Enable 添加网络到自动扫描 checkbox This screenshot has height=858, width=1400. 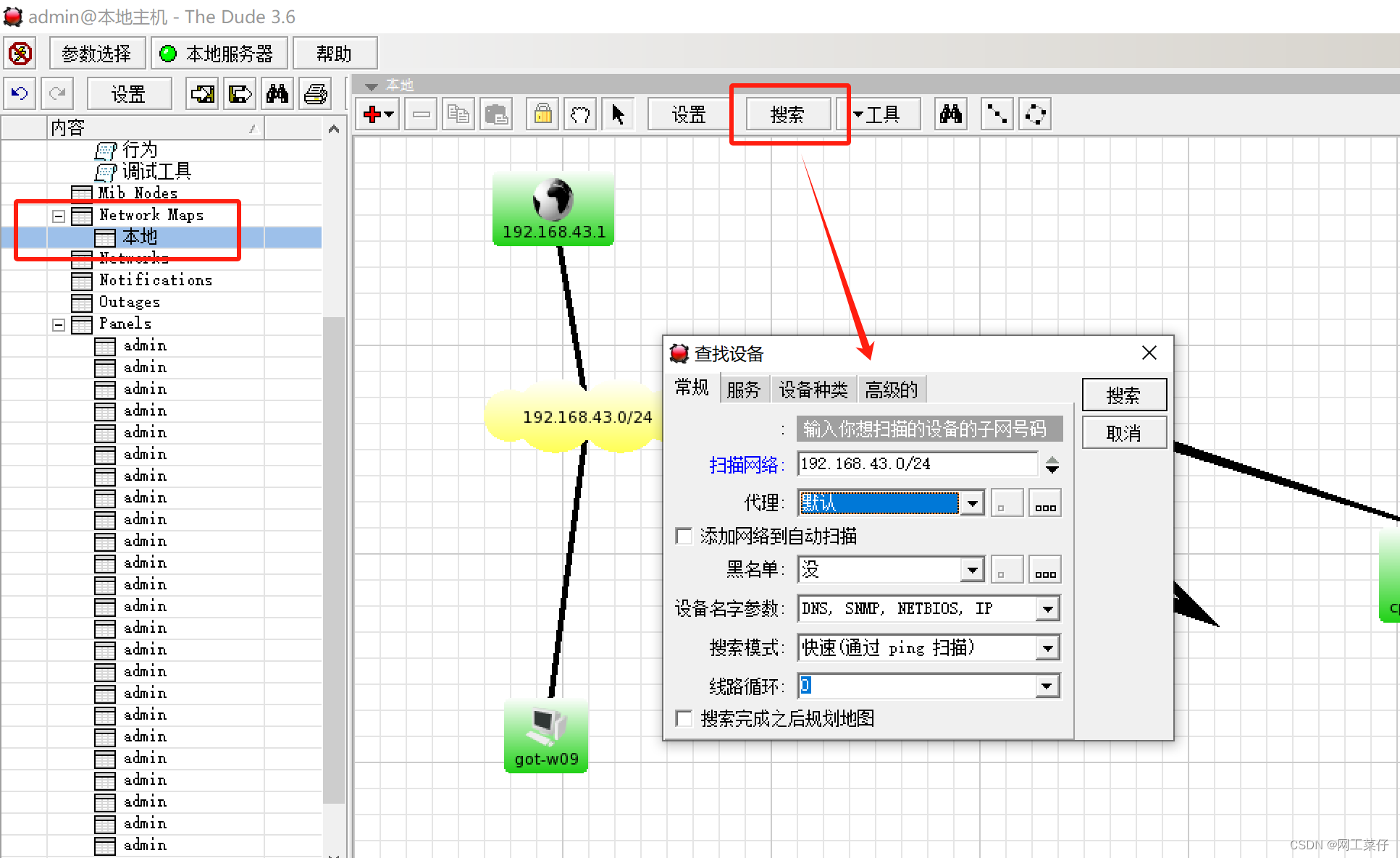[x=684, y=536]
